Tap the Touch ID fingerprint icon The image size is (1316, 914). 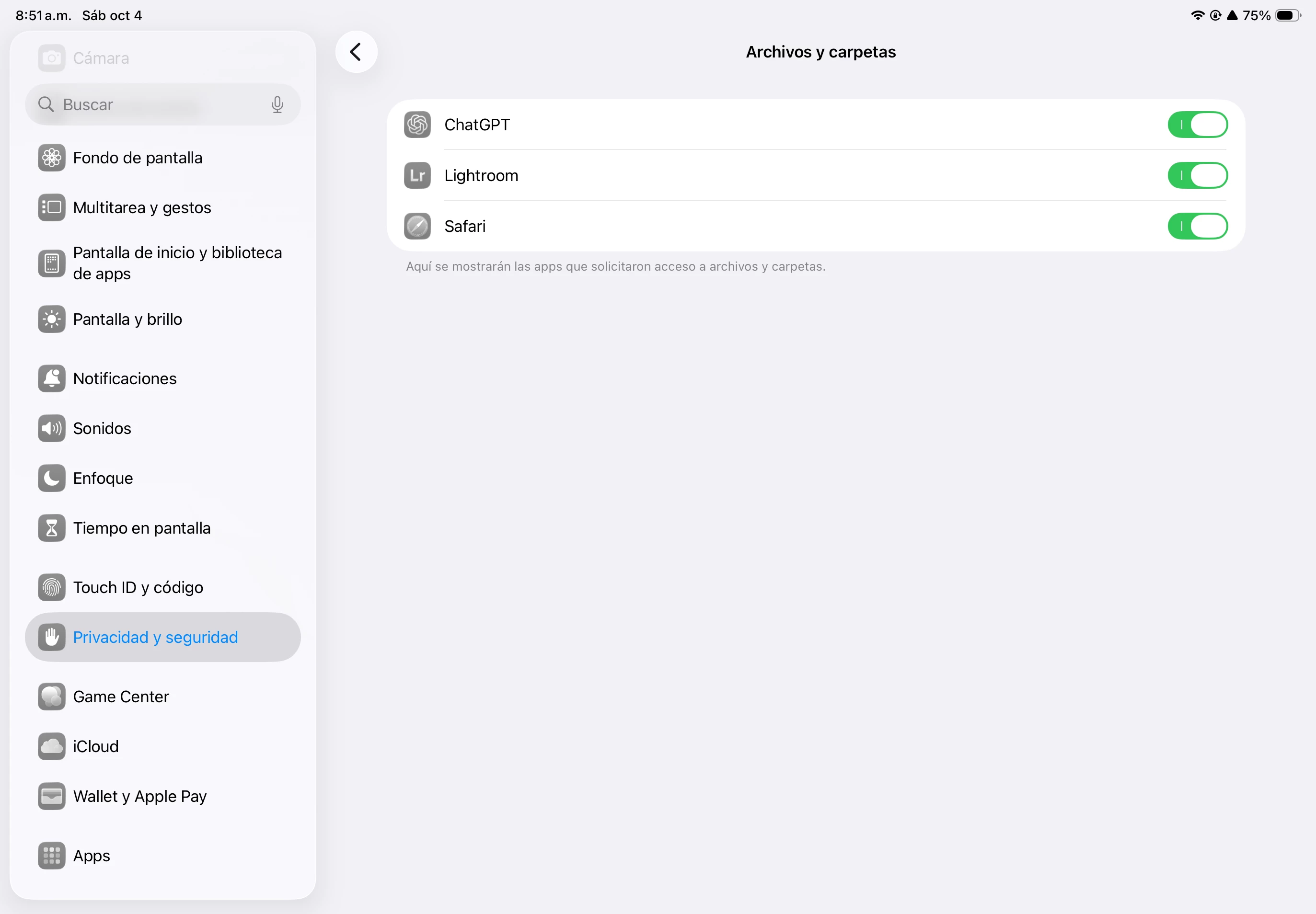(52, 588)
